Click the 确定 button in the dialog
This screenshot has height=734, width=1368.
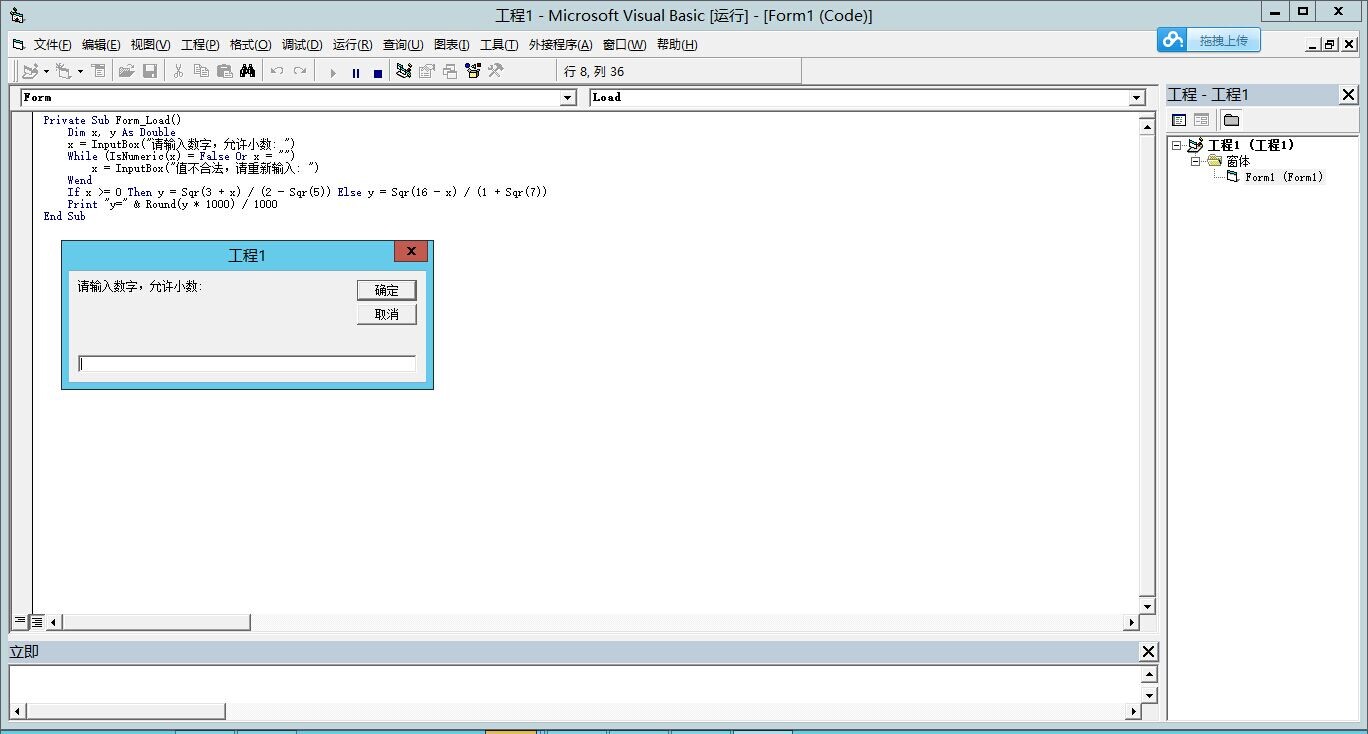(x=386, y=290)
